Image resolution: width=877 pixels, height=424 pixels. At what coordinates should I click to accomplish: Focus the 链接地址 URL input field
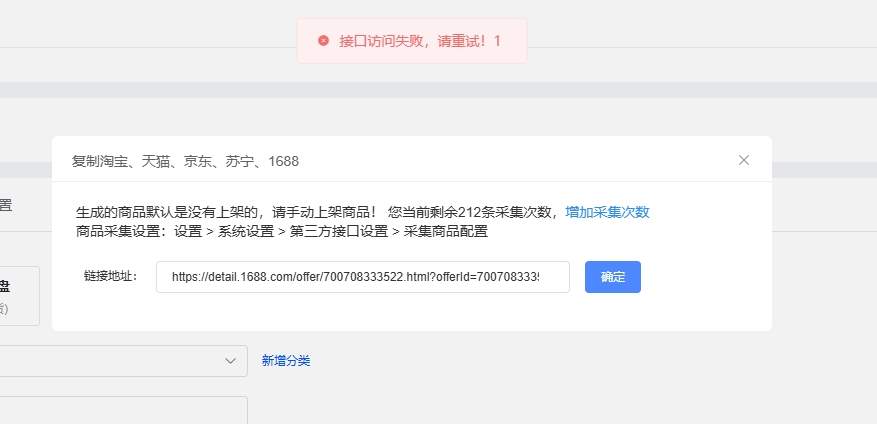(x=362, y=277)
